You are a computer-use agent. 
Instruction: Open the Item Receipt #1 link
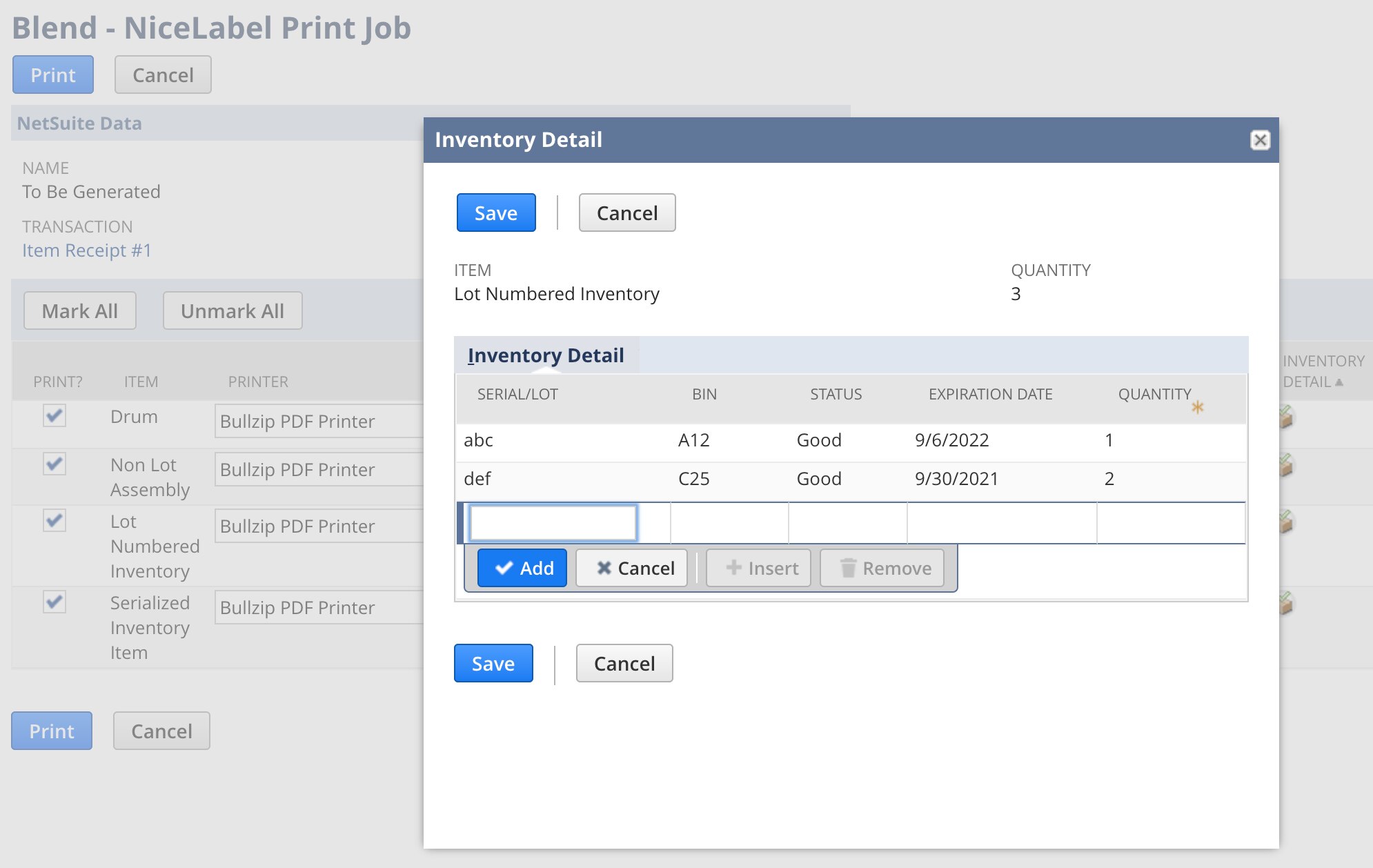pyautogui.click(x=86, y=250)
